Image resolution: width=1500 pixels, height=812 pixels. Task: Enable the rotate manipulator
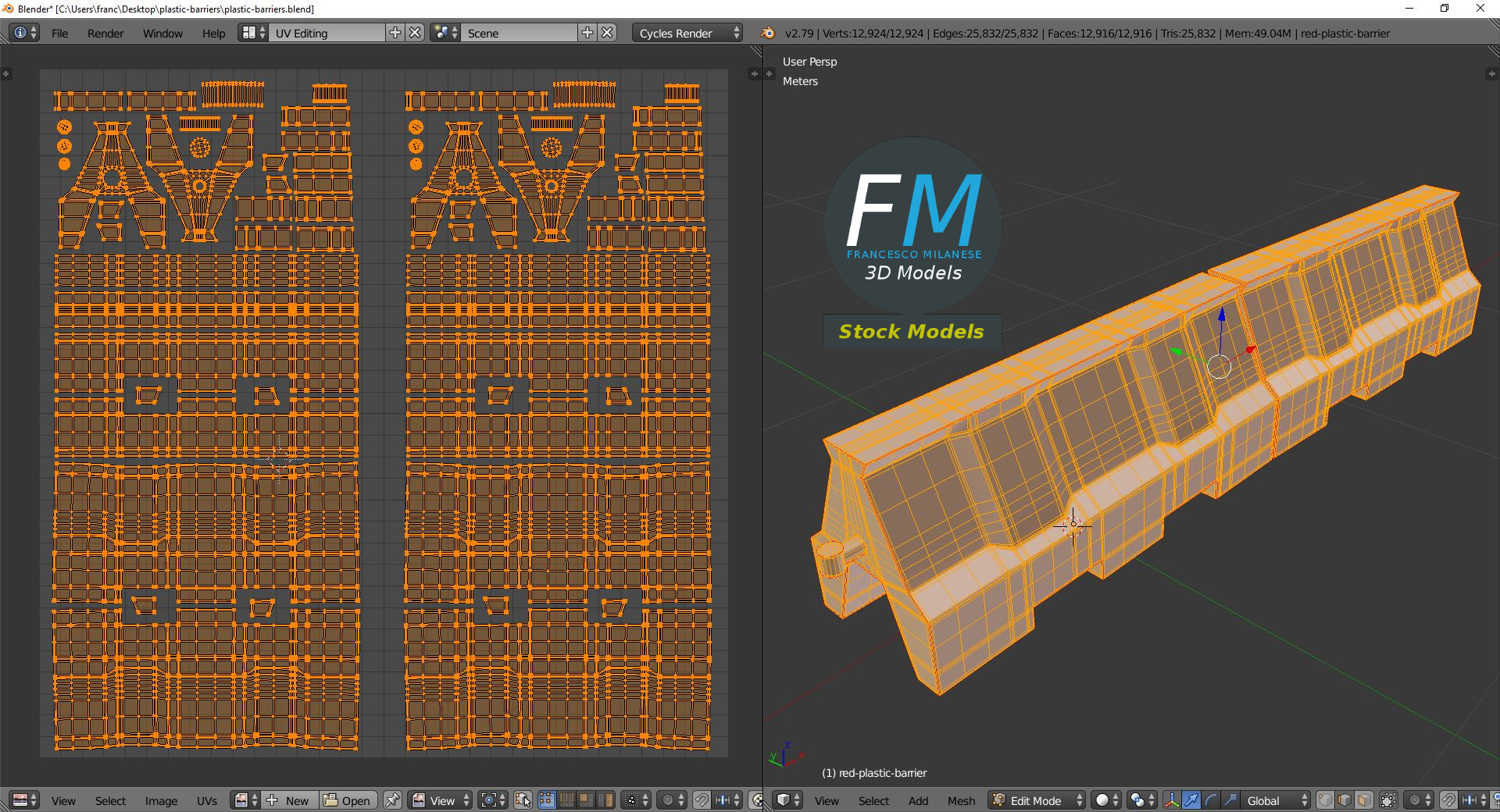pyautogui.click(x=1210, y=800)
